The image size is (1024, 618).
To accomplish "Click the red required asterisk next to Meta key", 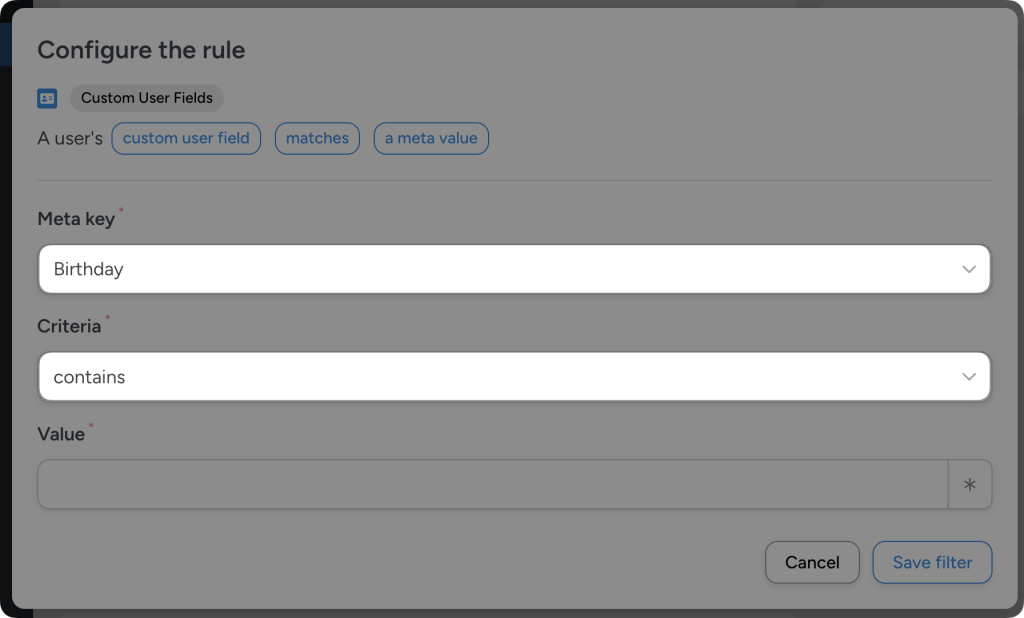I will pos(120,211).
